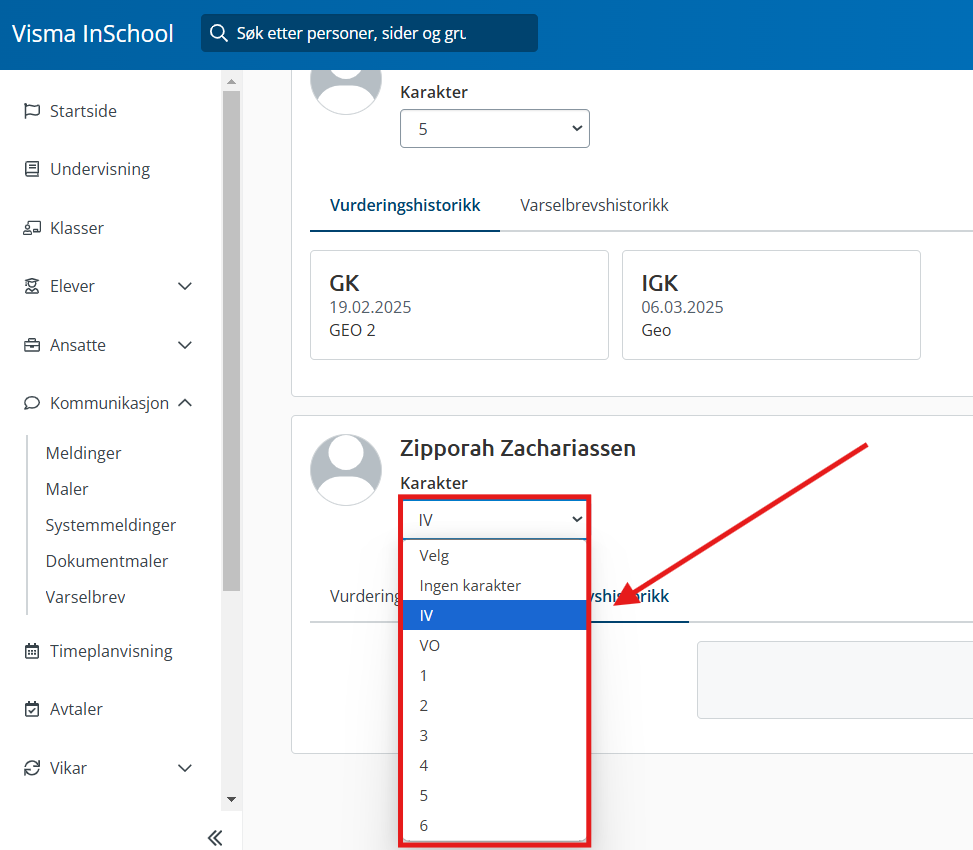Collapse the Kommunikasjon menu chevron
The width and height of the screenshot is (973, 850).
coord(185,403)
